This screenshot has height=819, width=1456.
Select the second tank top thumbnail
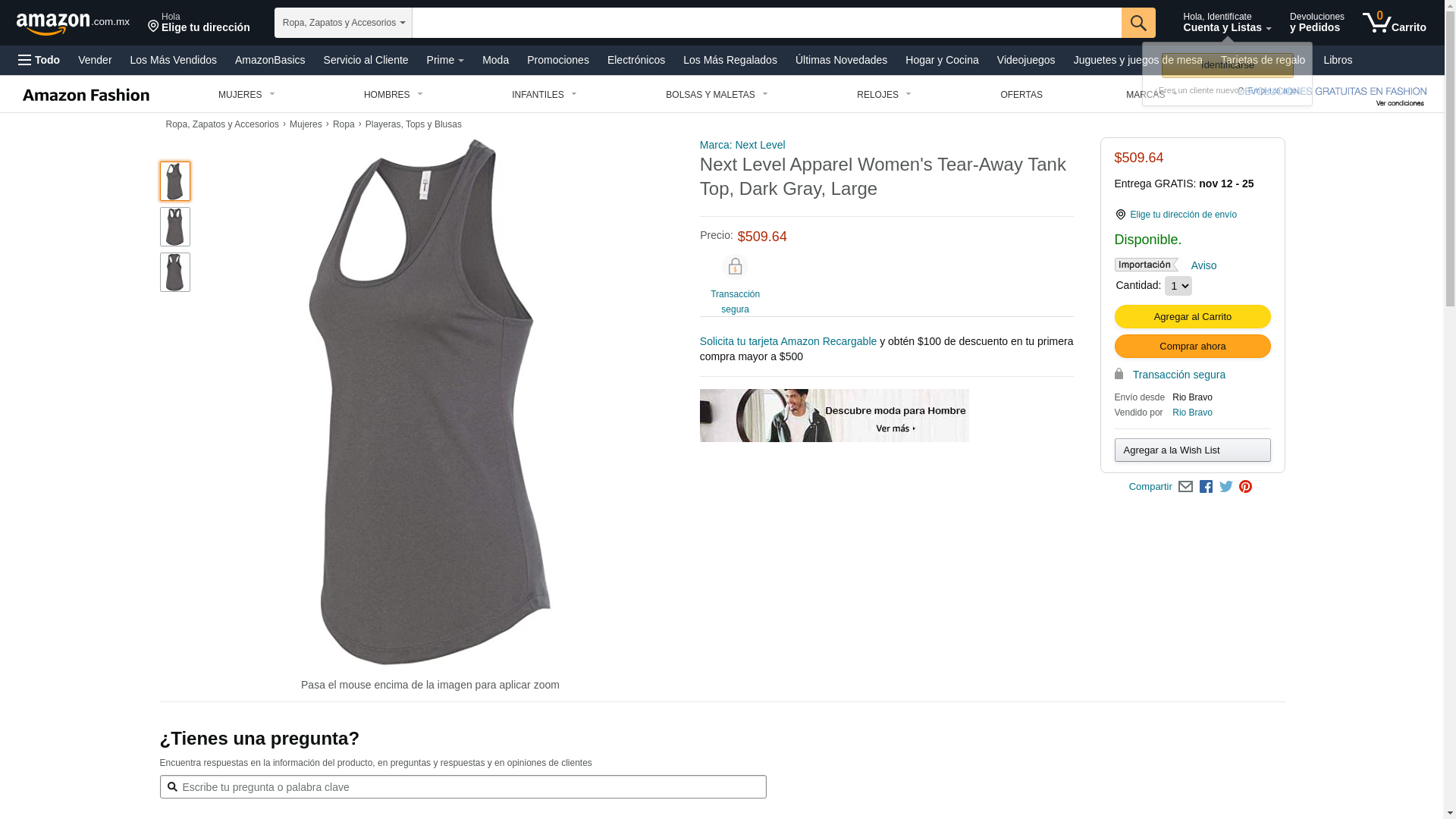[175, 227]
